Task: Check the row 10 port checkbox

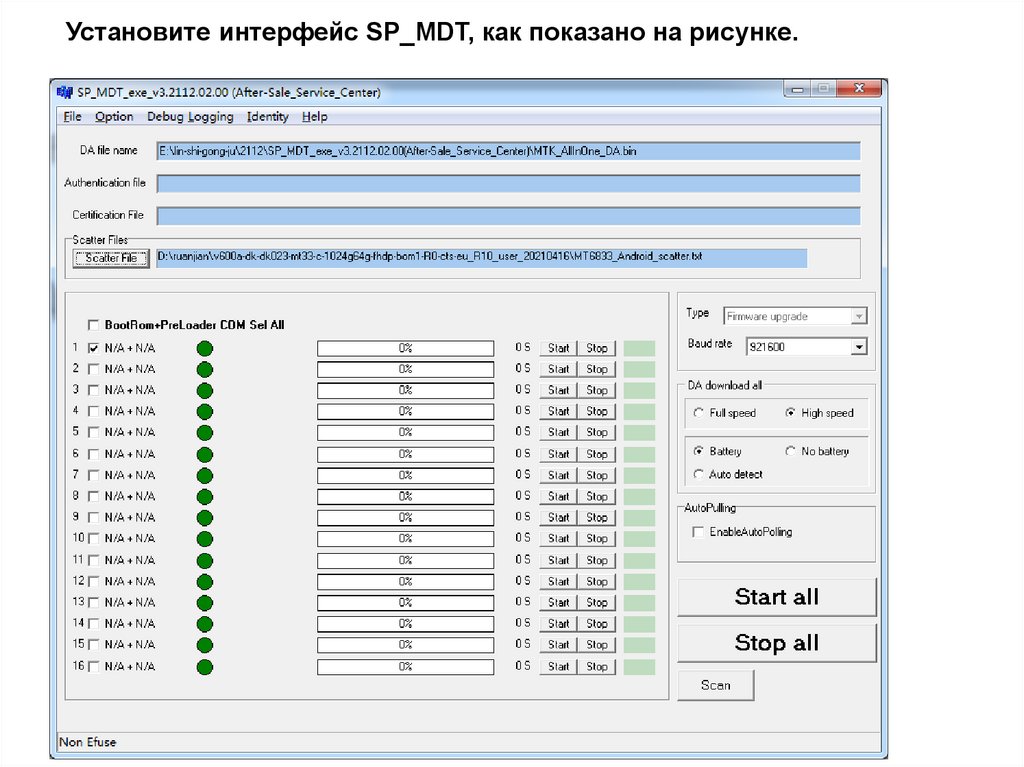Action: coord(93,538)
